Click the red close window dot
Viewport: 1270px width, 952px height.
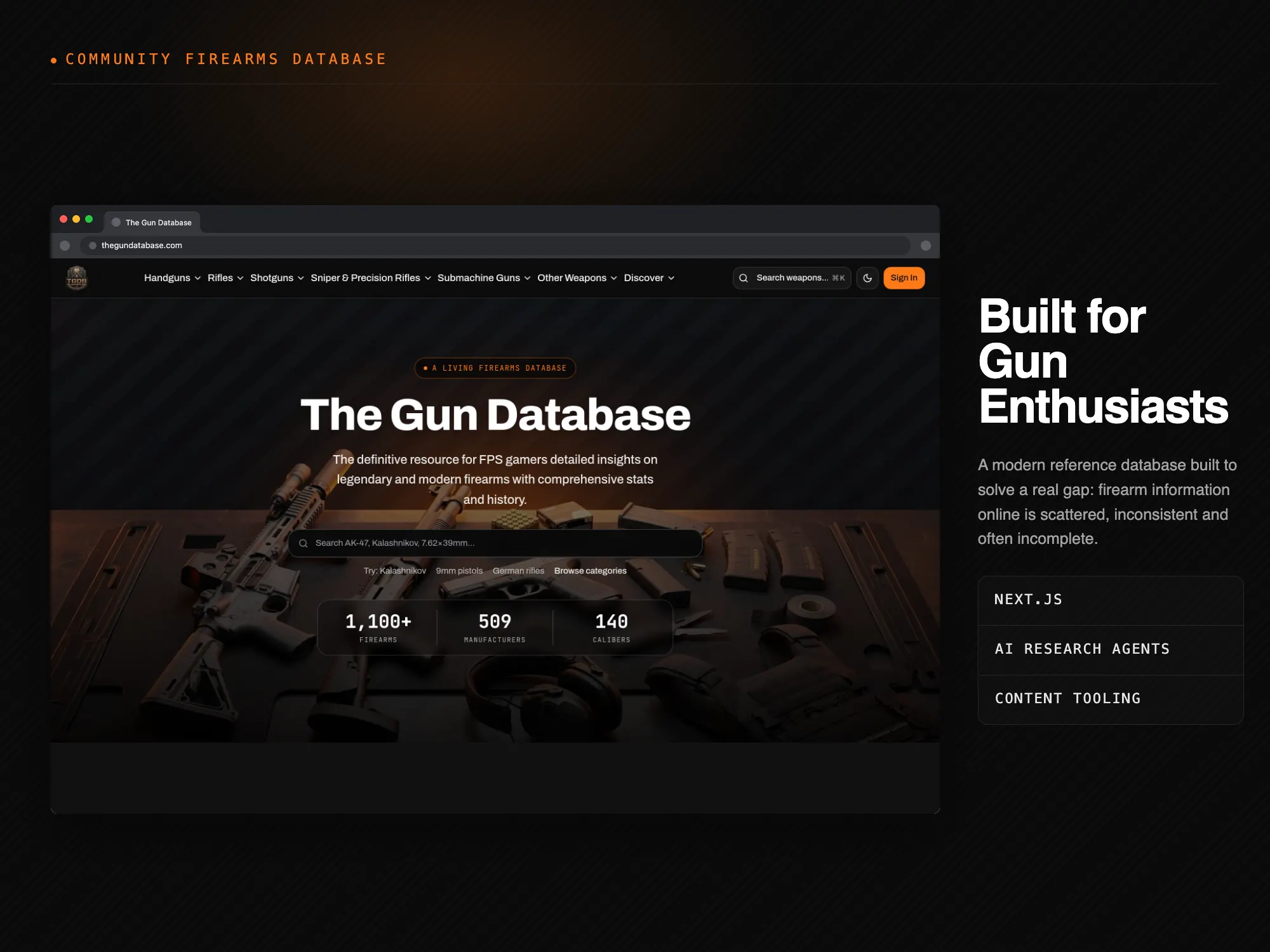click(x=63, y=219)
